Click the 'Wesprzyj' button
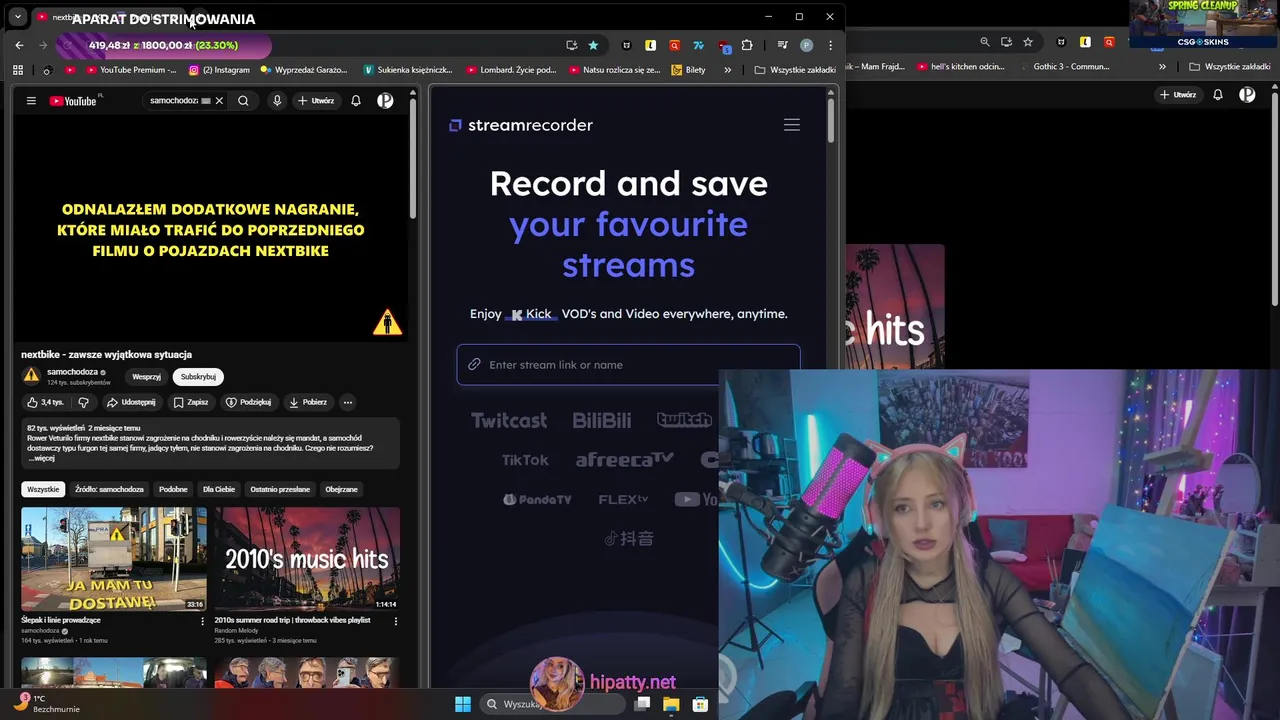This screenshot has width=1280, height=720. point(146,377)
